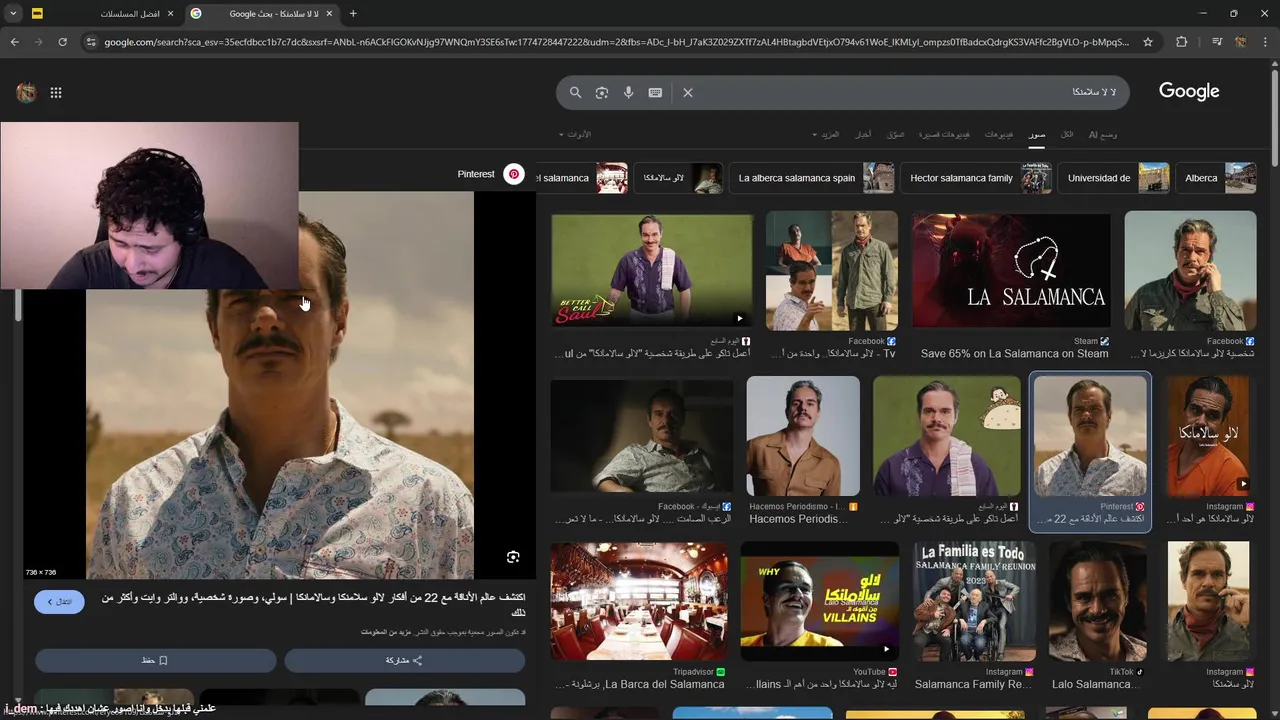Click inside the Google search text field
Screen dimensions: 1280x720
click(905, 92)
